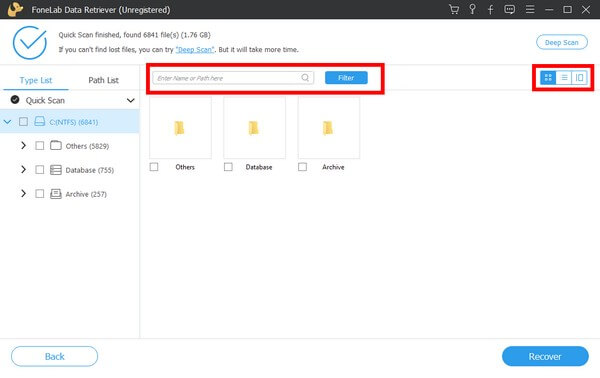This screenshot has width=600, height=378.
Task: Open the Facebook share icon
Action: pos(491,10)
